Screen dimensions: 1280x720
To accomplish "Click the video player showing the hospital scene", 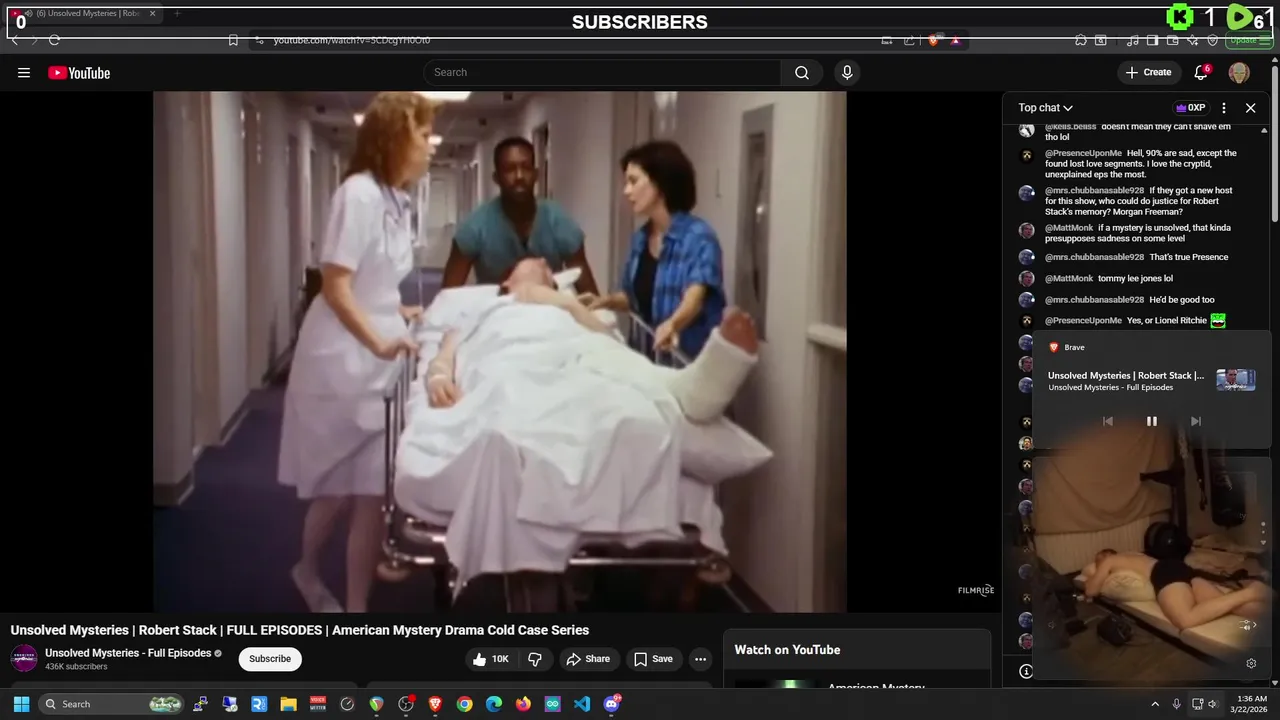I will click(500, 351).
